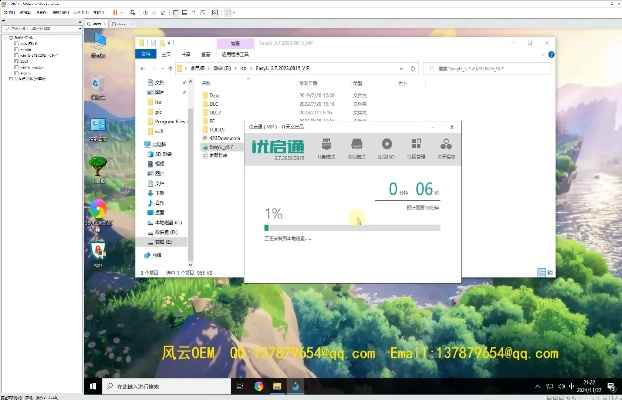This screenshot has height=400, width=622.
Task: Click the green 优启通 logo
Action: tap(278, 146)
